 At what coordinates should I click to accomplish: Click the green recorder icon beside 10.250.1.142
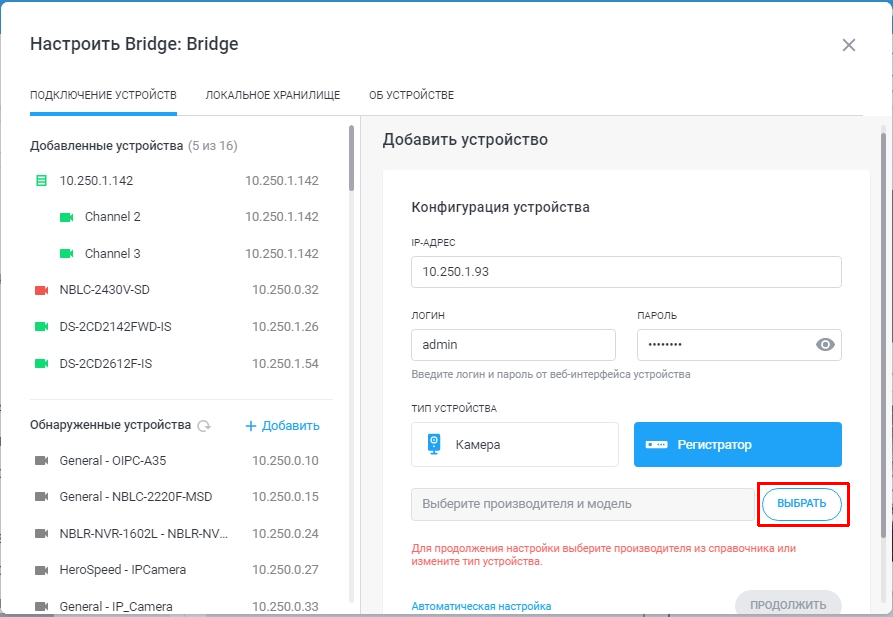(x=41, y=181)
